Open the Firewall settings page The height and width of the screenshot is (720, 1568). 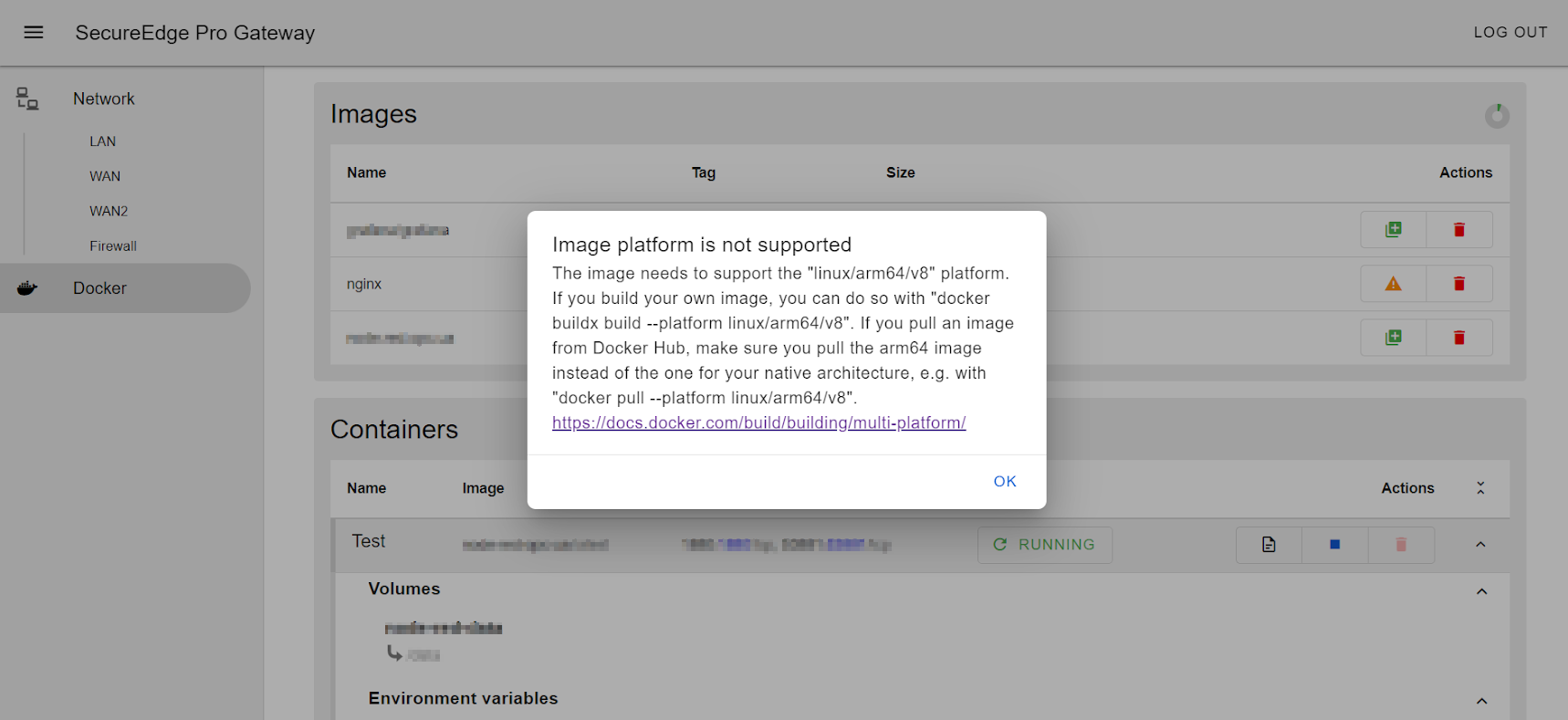tap(113, 246)
